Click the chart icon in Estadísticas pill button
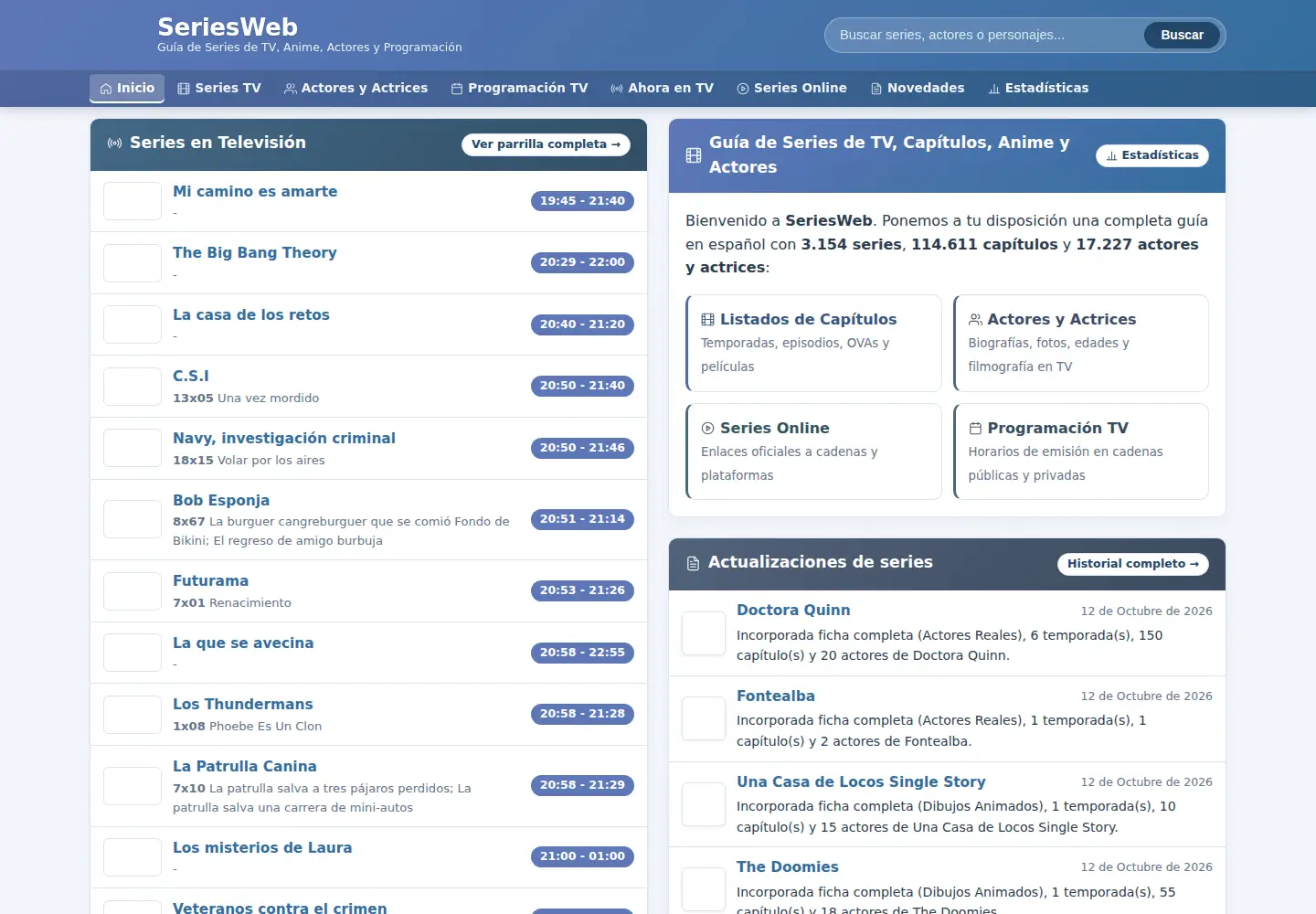Viewport: 1316px width, 914px height. click(1111, 156)
